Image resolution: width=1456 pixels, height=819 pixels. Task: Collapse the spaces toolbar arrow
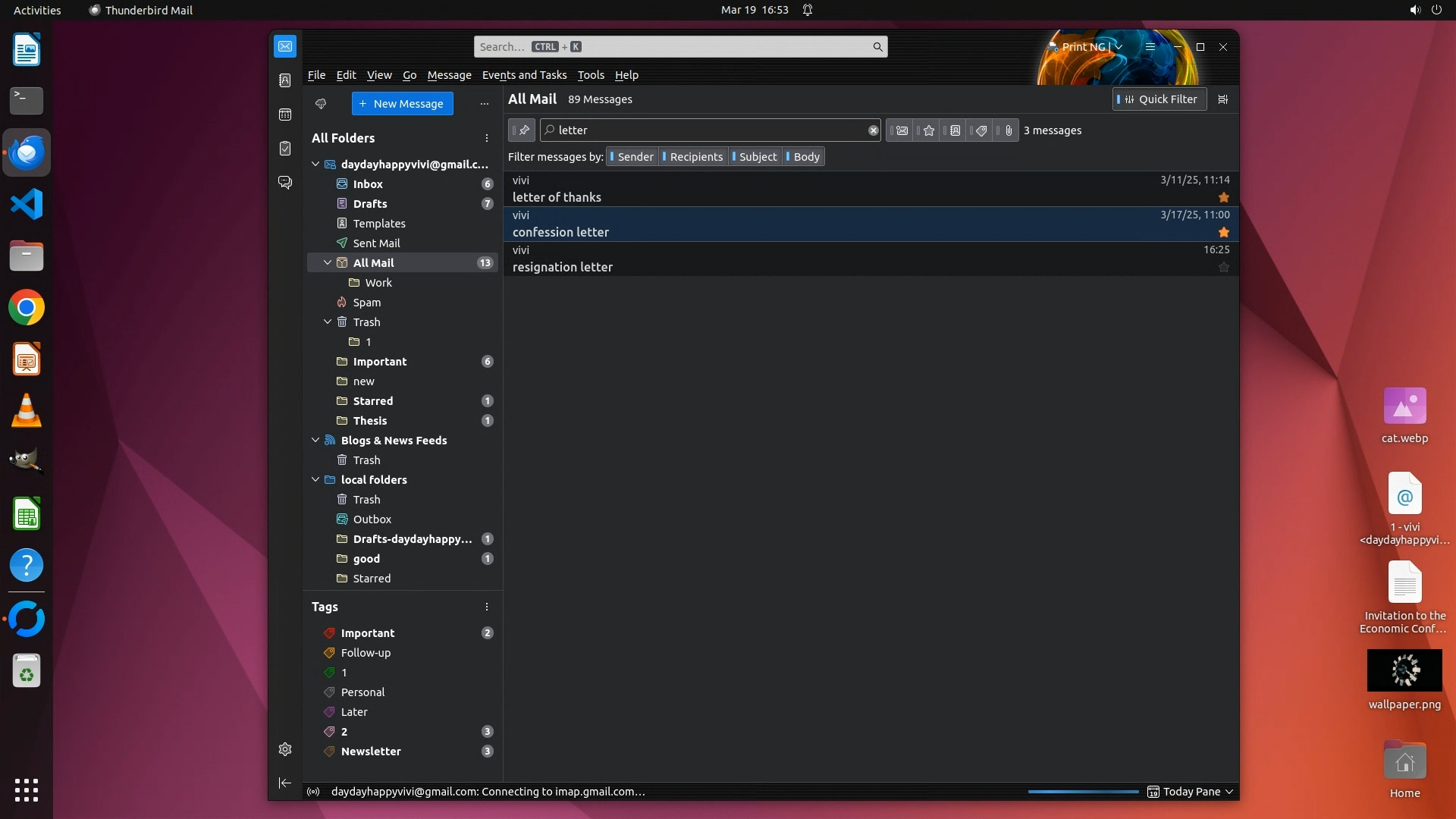coord(285,783)
